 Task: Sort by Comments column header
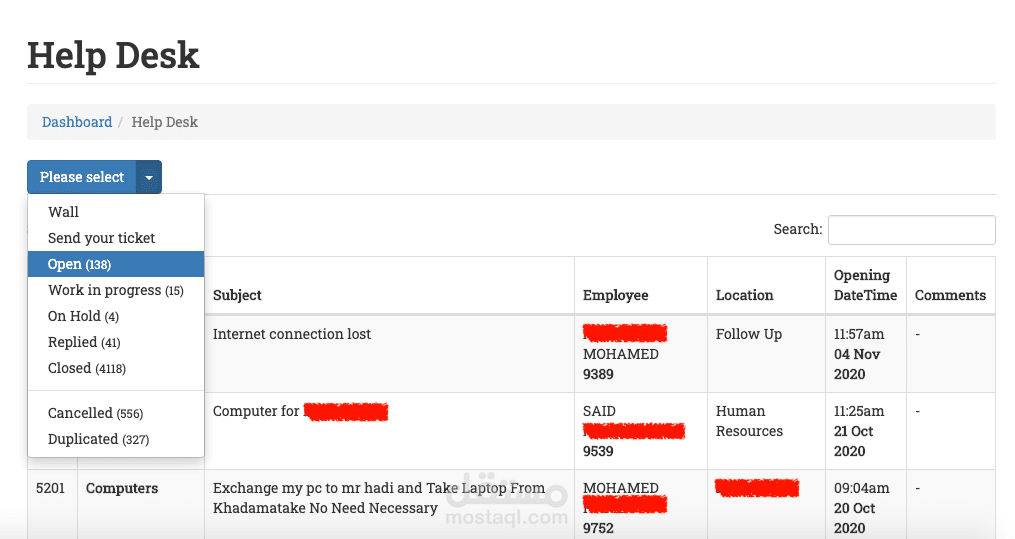(950, 295)
